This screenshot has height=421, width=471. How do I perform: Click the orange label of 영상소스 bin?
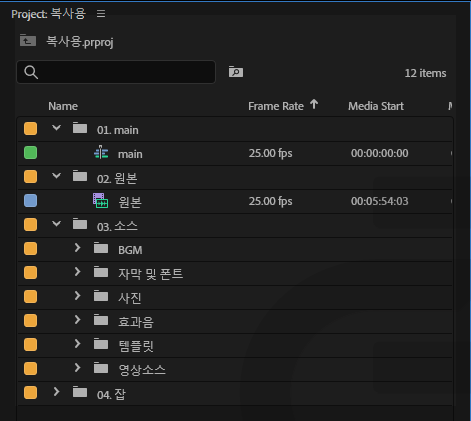pos(30,369)
